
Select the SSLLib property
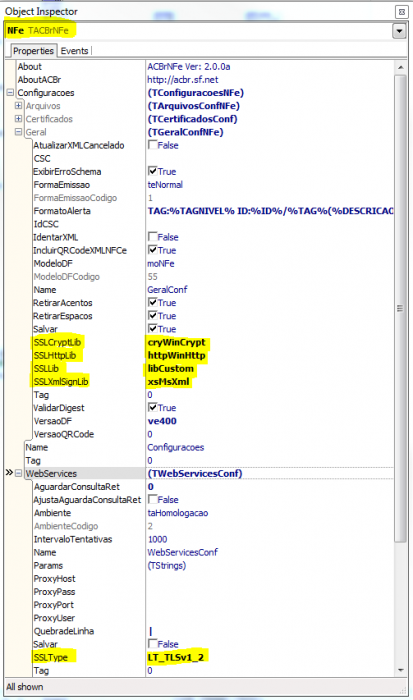tap(46, 369)
